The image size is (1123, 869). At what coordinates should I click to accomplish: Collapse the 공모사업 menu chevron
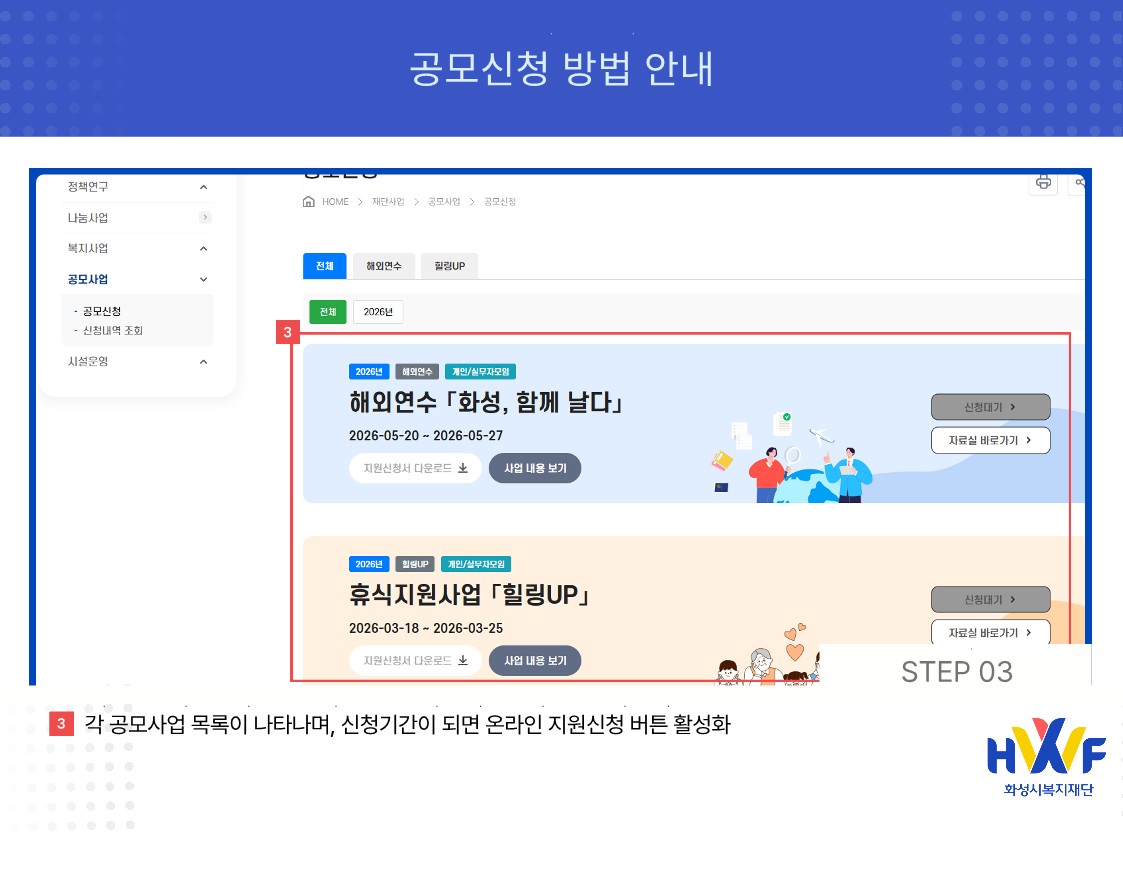coord(203,279)
